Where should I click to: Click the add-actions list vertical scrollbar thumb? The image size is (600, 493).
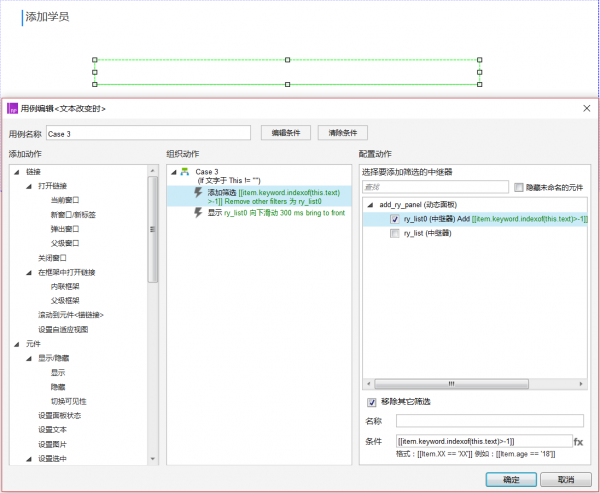[x=153, y=229]
